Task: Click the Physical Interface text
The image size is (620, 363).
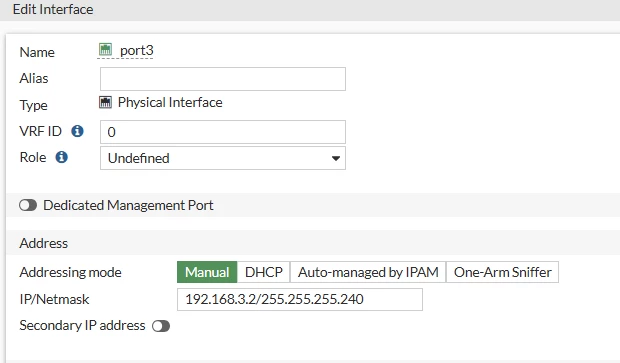Action: [170, 102]
